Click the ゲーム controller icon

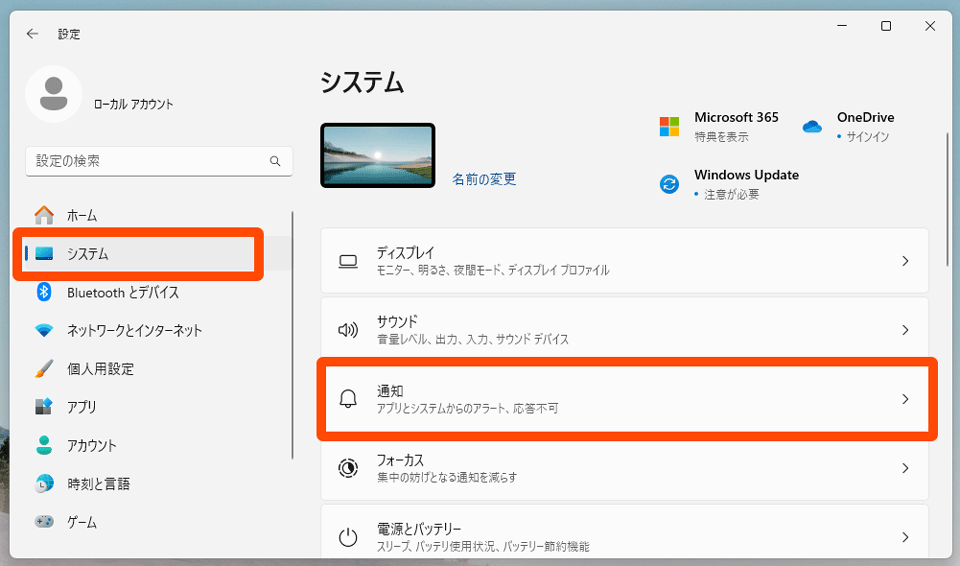[x=44, y=522]
